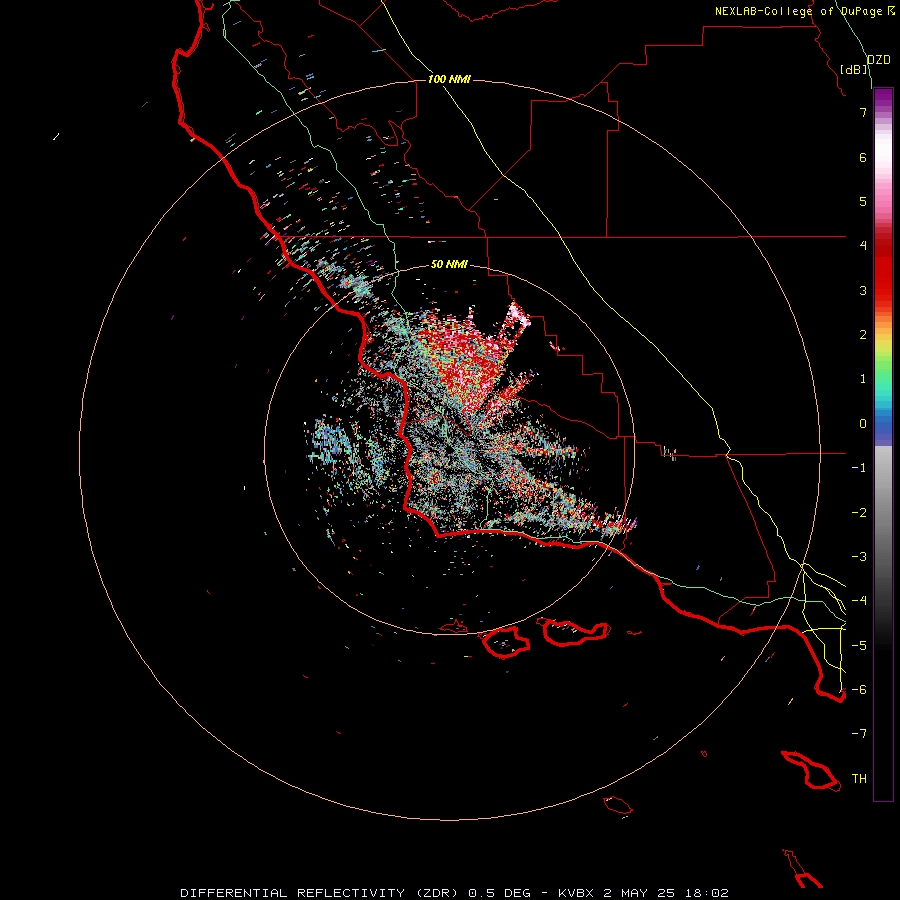The width and height of the screenshot is (900, 900).
Task: Click the KVBX station identifier in caption
Action: pyautogui.click(x=577, y=893)
